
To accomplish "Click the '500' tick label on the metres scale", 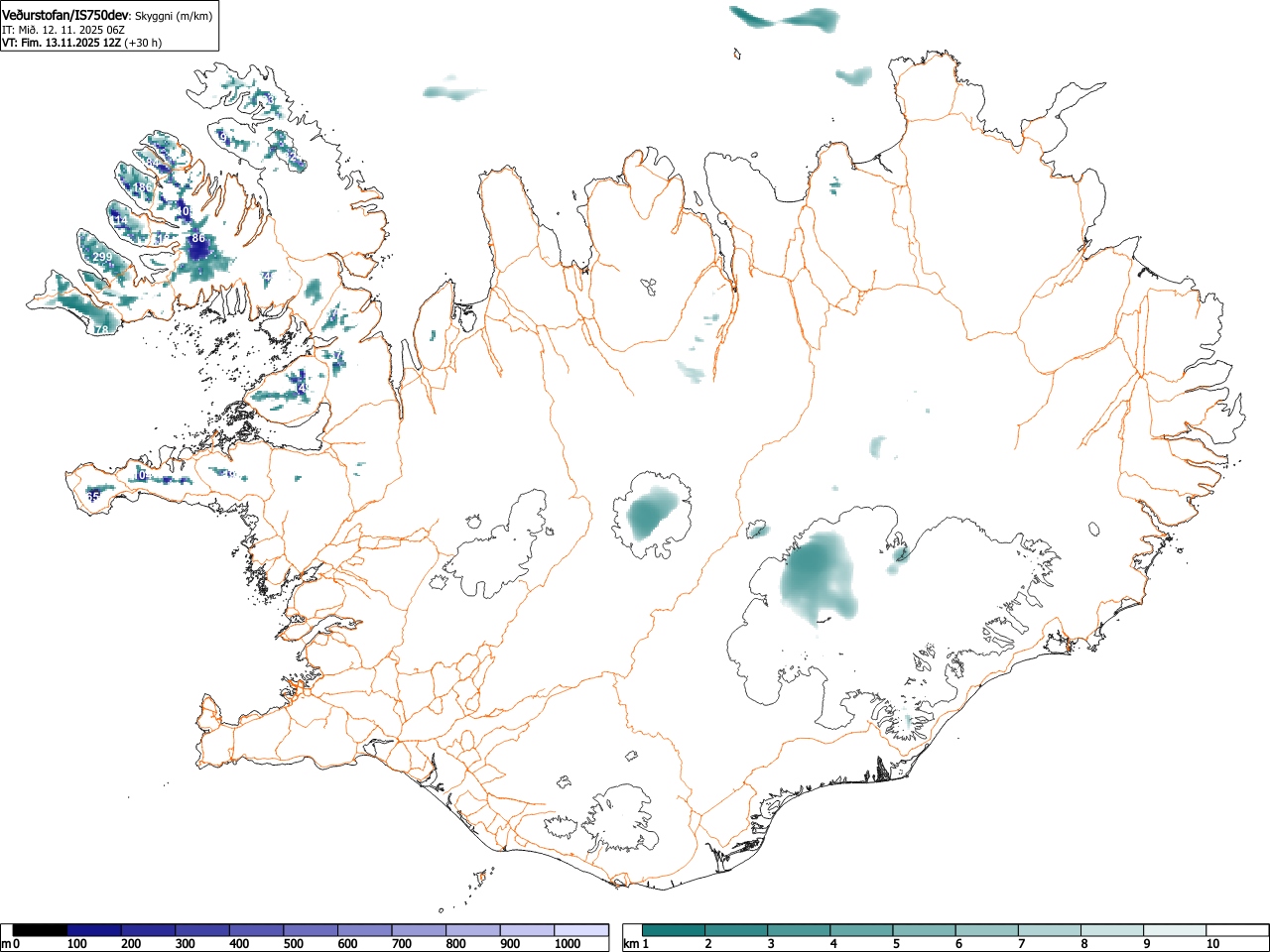I will pyautogui.click(x=294, y=945).
